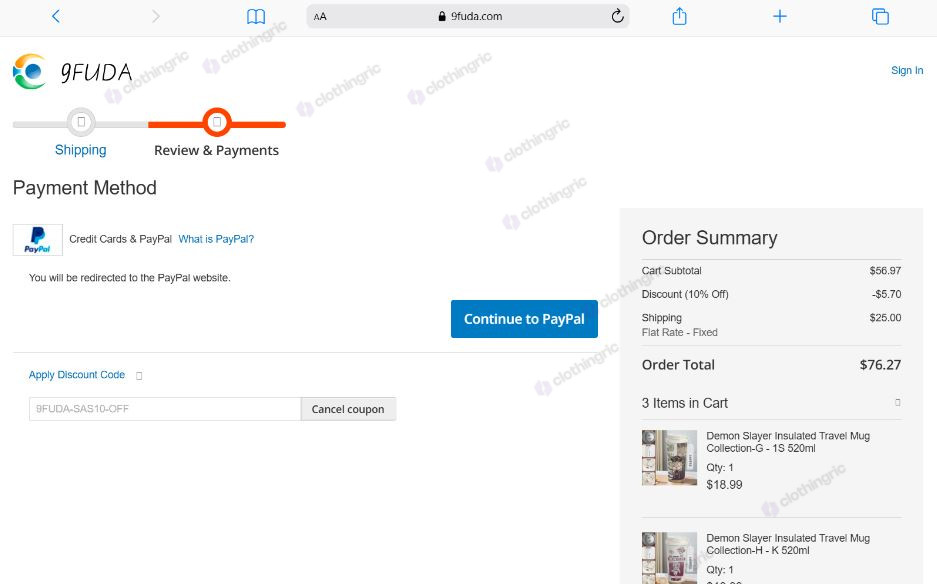Open the What is PayPal? link

click(x=216, y=239)
